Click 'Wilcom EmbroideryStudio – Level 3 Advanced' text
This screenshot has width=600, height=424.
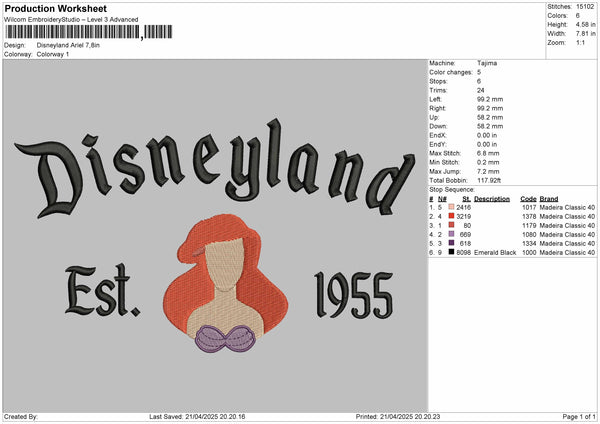coord(71,20)
